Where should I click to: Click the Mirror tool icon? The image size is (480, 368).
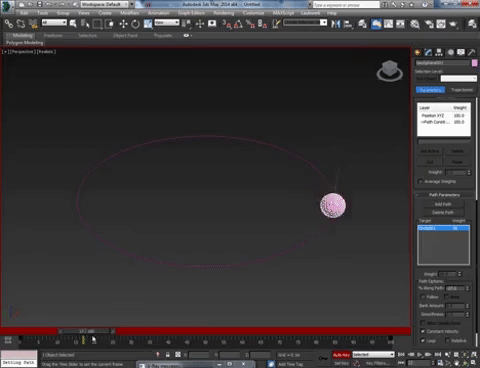pyautogui.click(x=336, y=24)
